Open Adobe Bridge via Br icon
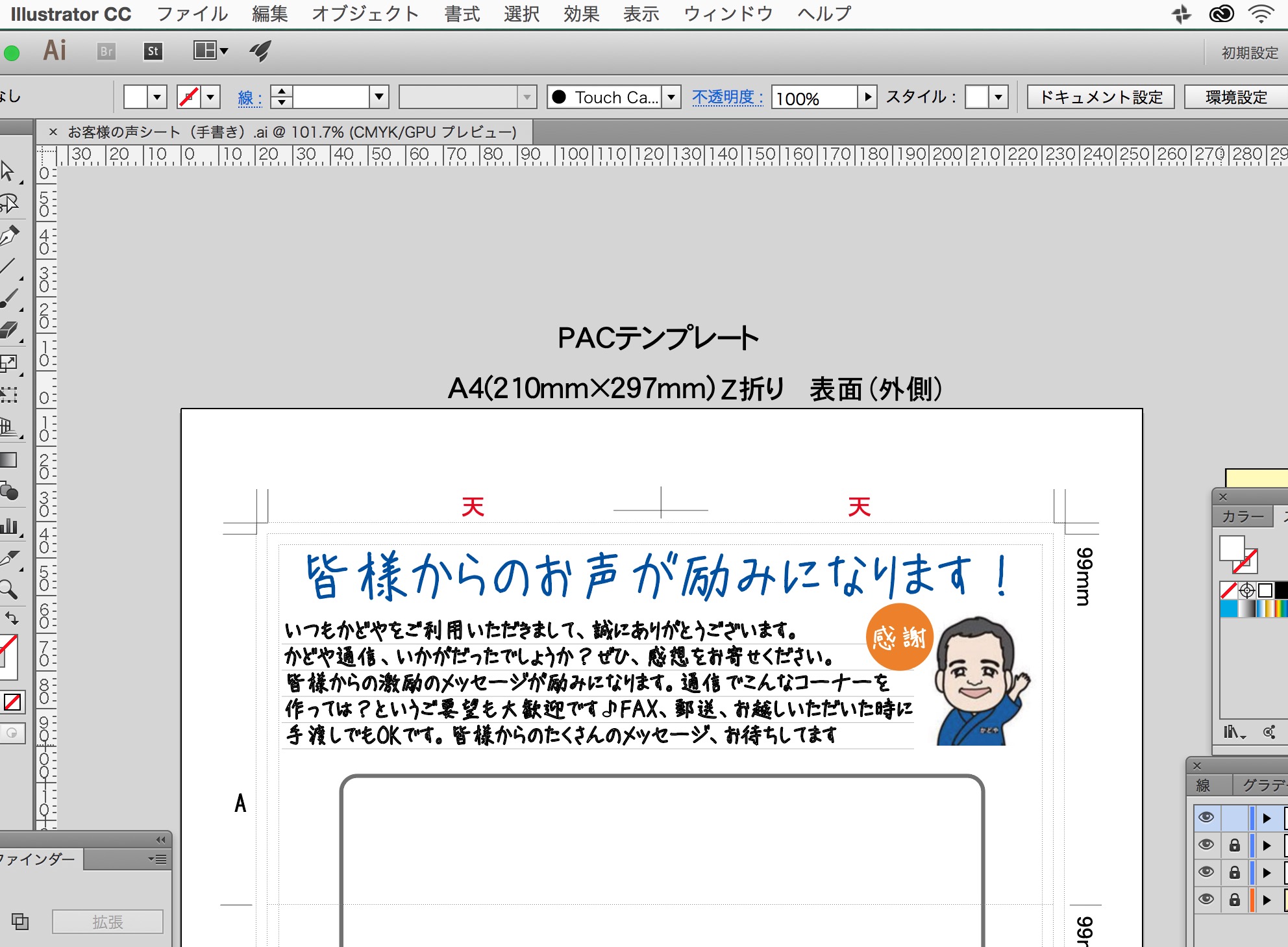Viewport: 1288px width, 947px height. click(106, 51)
